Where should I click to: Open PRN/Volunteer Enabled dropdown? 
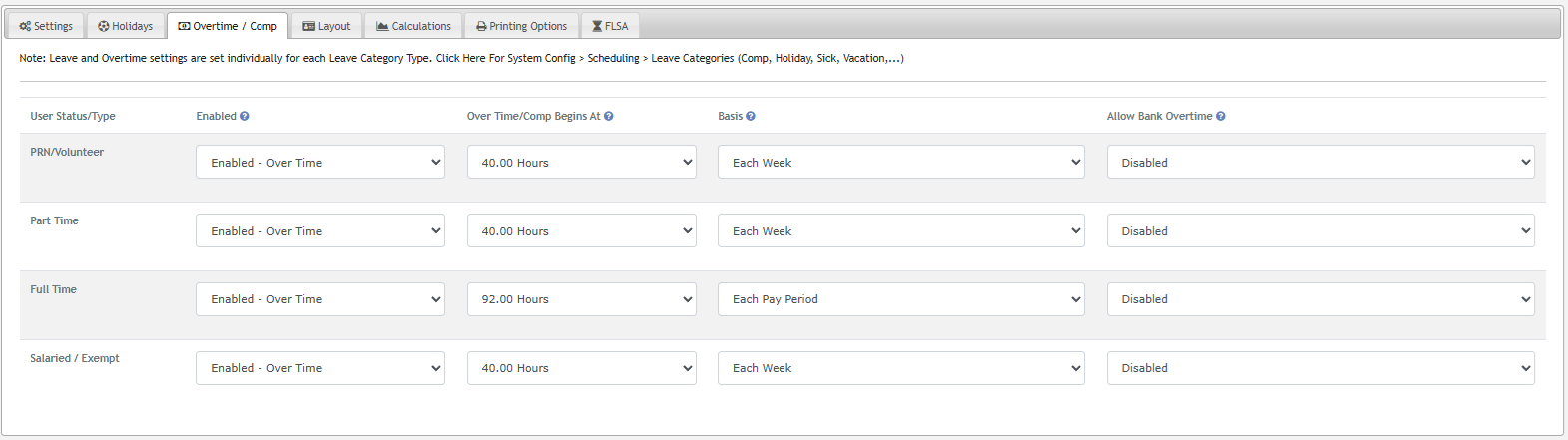(x=320, y=162)
